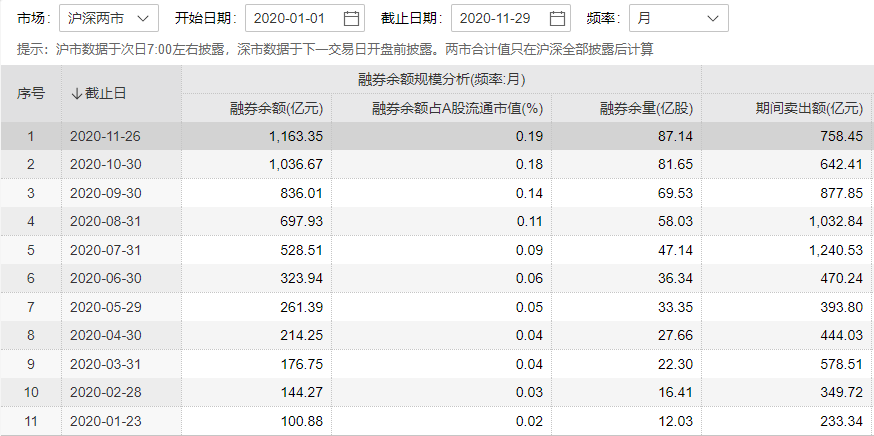Screen dimensions: 874x436
Task: Click the 融券余量(亿股) column header
Action: point(640,108)
